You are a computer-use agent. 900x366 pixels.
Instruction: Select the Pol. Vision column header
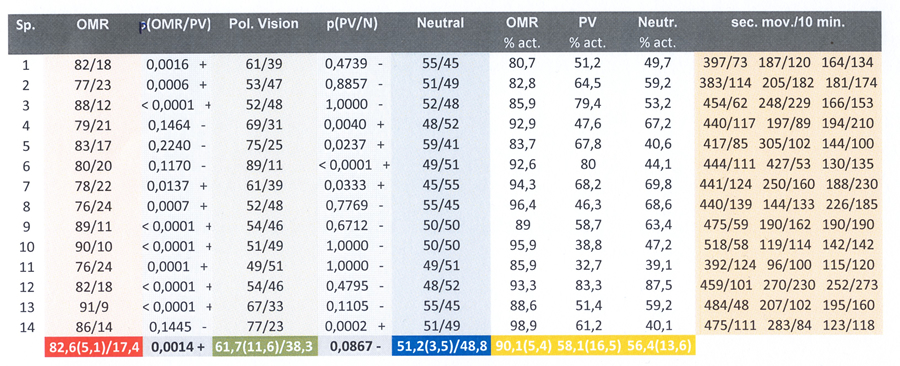click(263, 24)
